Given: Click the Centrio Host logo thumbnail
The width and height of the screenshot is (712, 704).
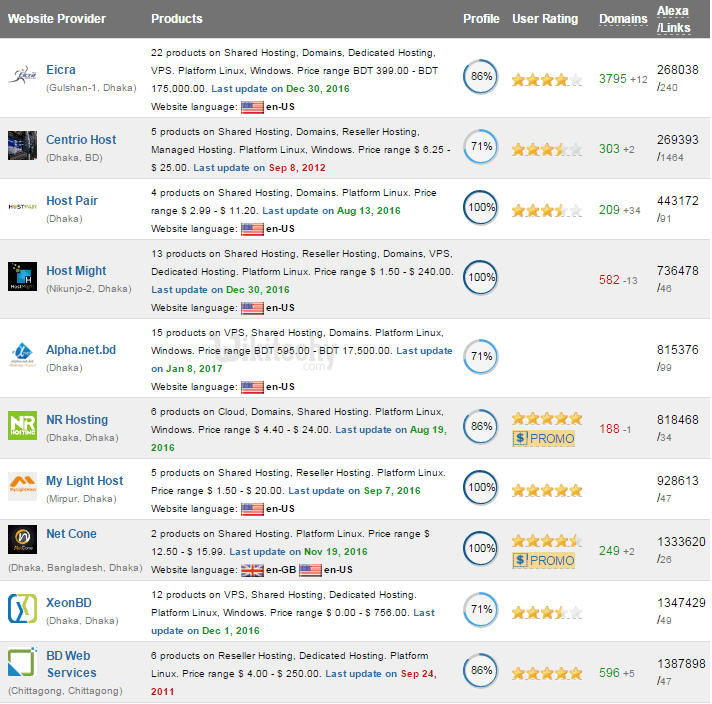Looking at the screenshot, I should [22, 145].
